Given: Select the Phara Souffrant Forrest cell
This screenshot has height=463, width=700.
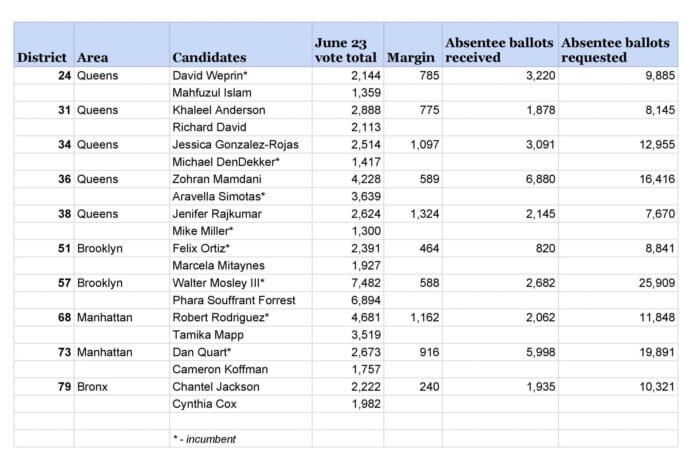Looking at the screenshot, I should click(241, 300).
